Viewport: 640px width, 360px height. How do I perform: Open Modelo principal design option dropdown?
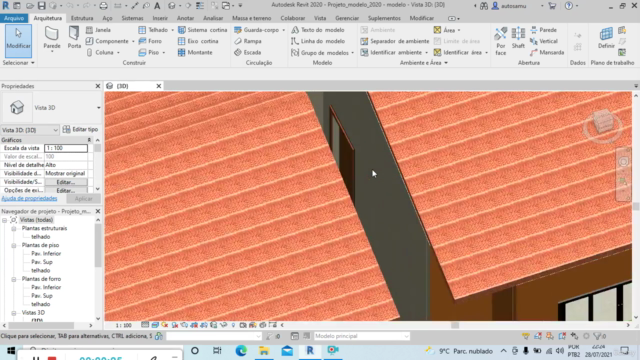[x=406, y=336]
